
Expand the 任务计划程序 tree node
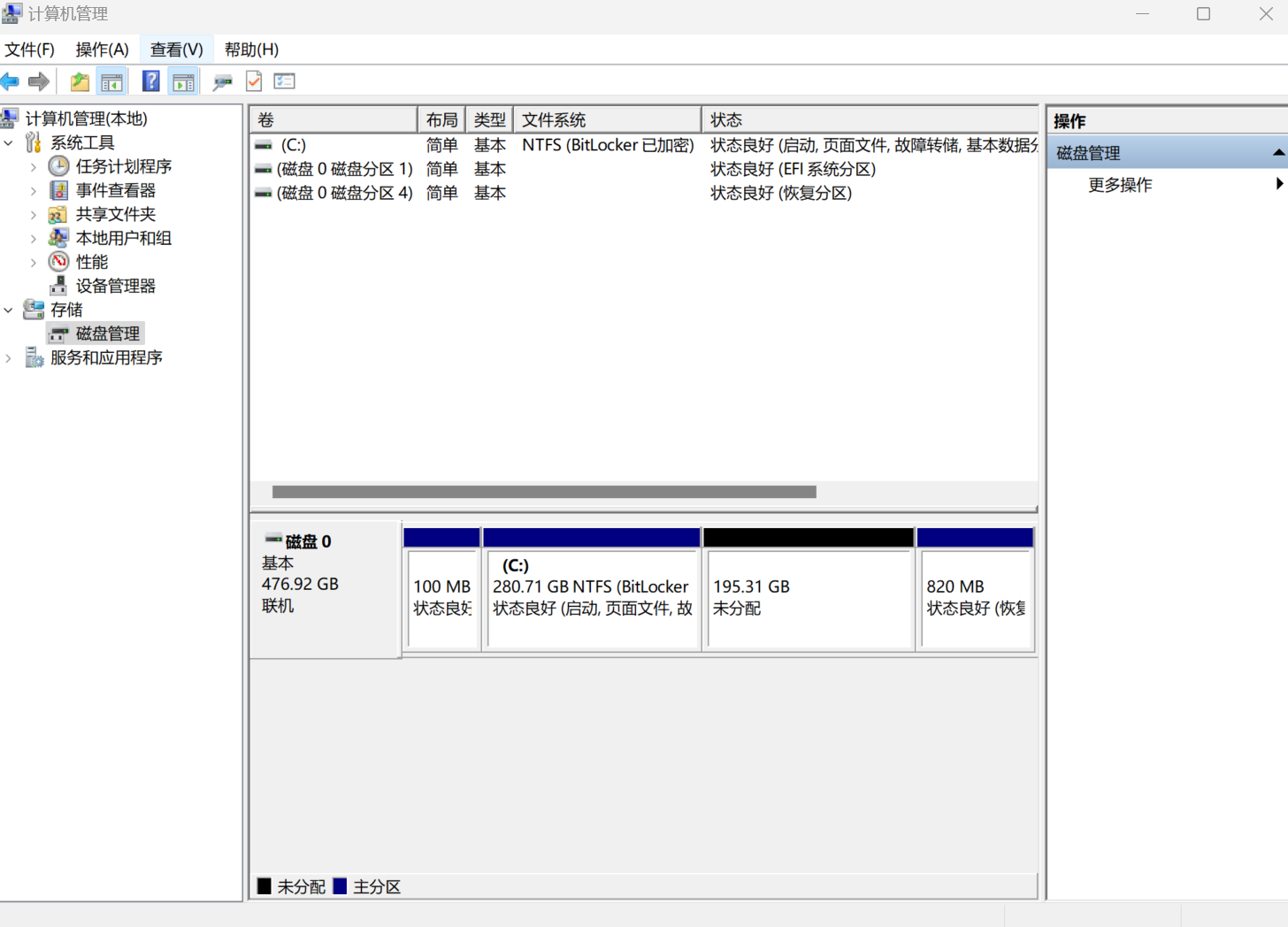[34, 166]
